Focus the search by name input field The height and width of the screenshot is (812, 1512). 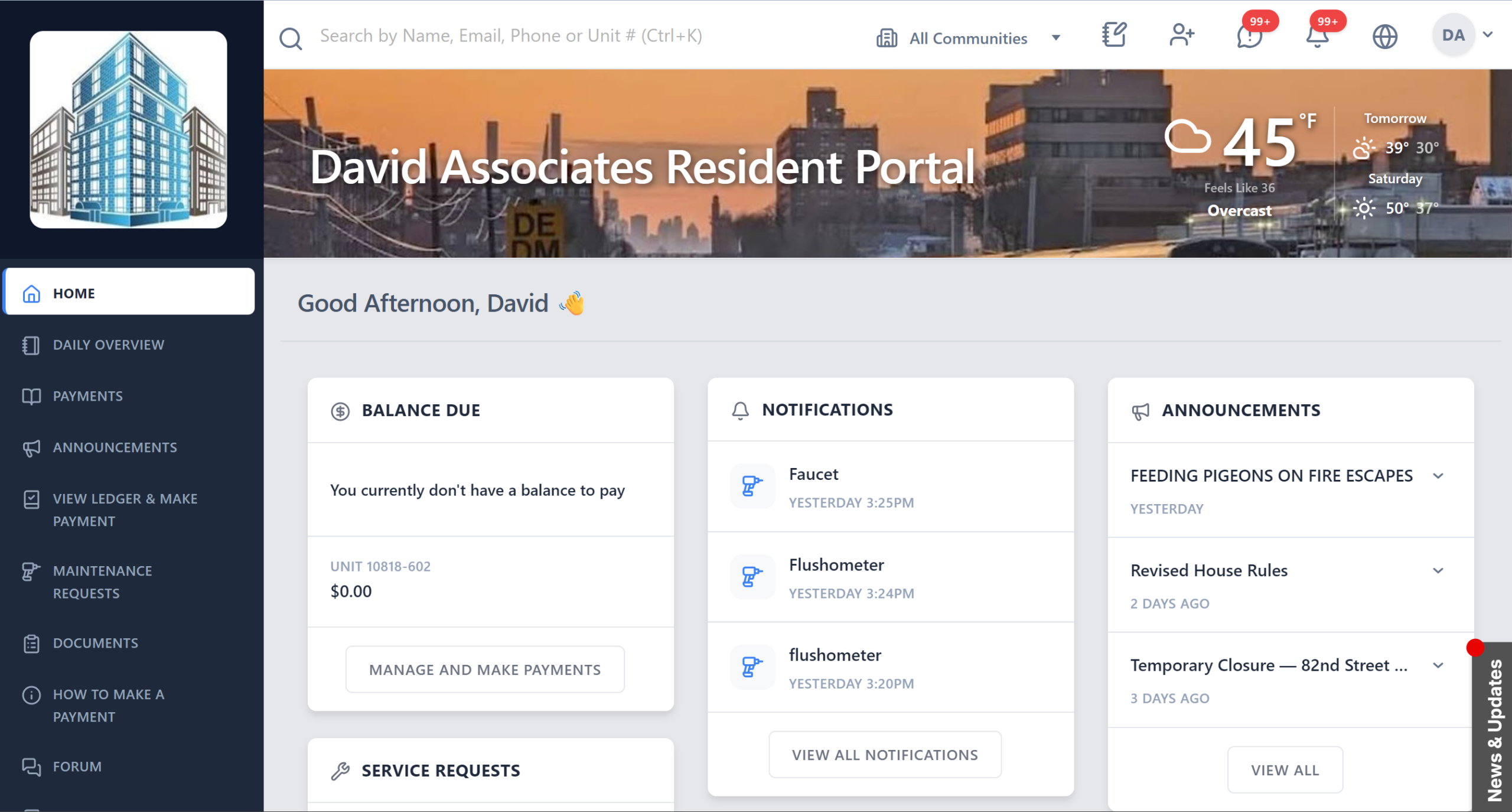511,36
